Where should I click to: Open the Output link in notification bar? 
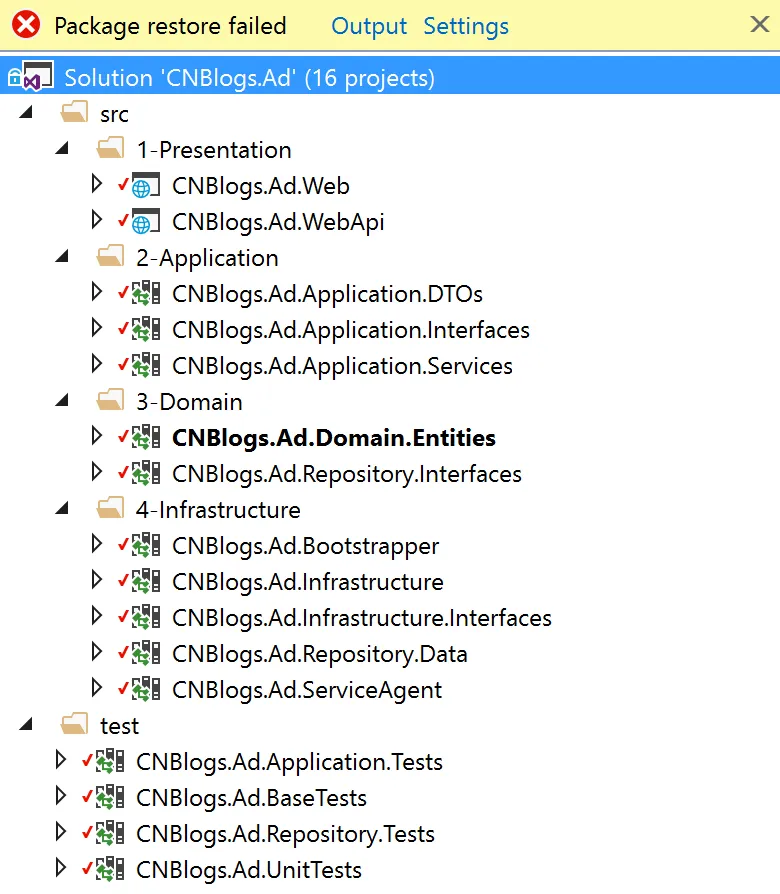coord(369,26)
